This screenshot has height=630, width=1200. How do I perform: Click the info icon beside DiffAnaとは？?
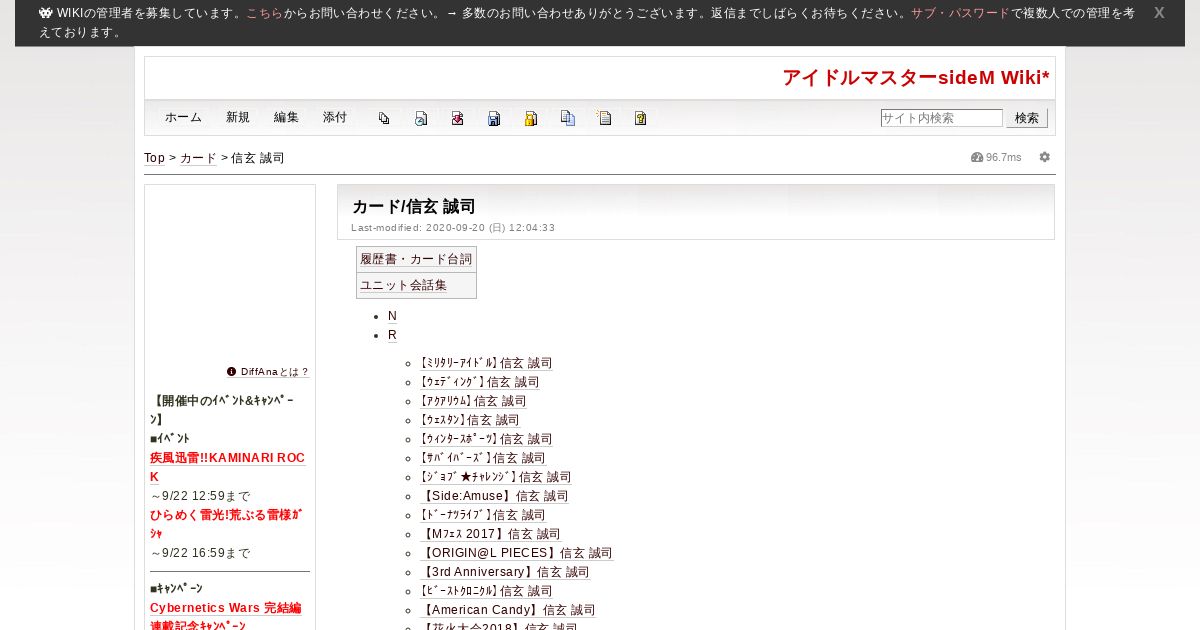click(232, 372)
